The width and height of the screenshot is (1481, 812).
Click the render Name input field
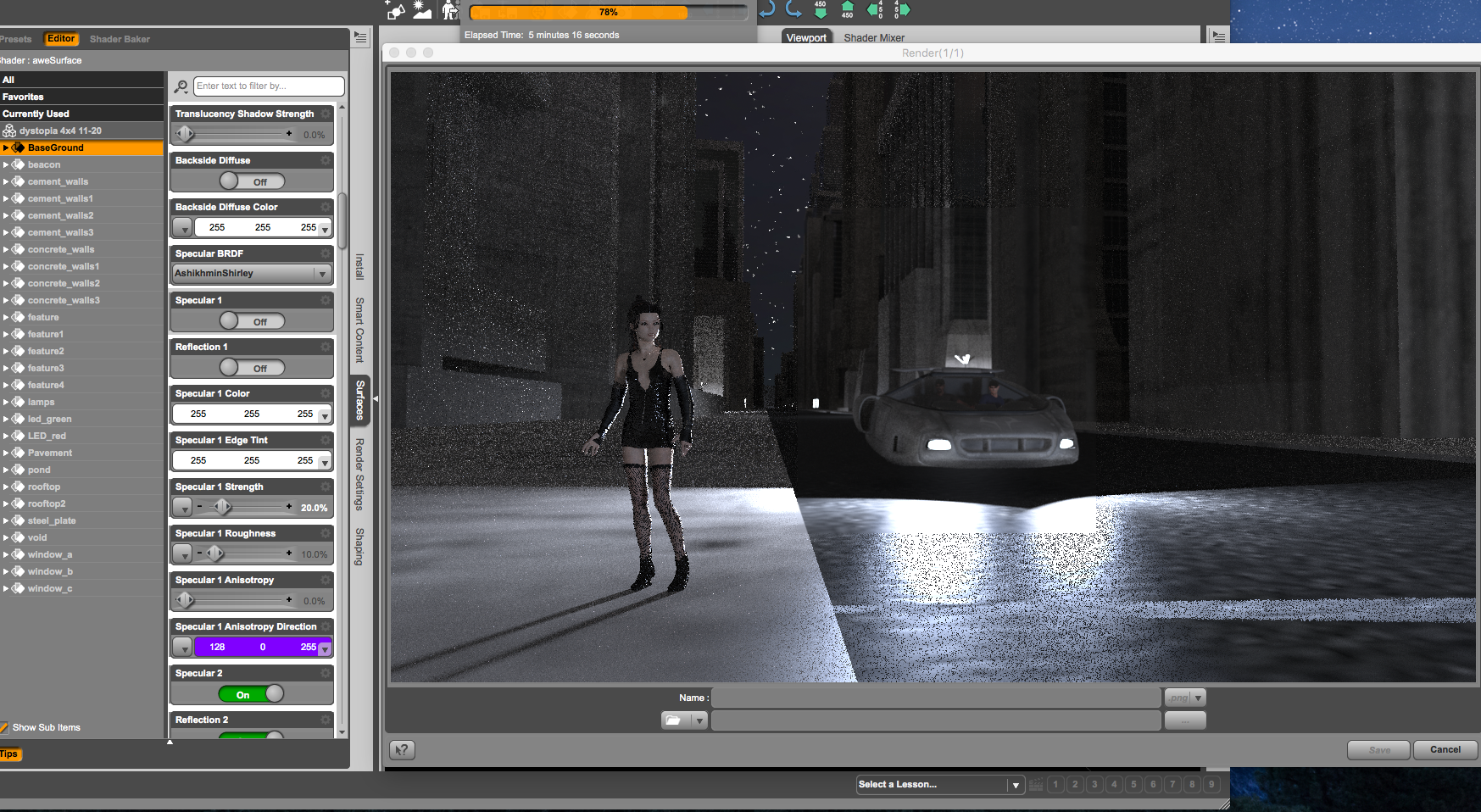click(937, 698)
